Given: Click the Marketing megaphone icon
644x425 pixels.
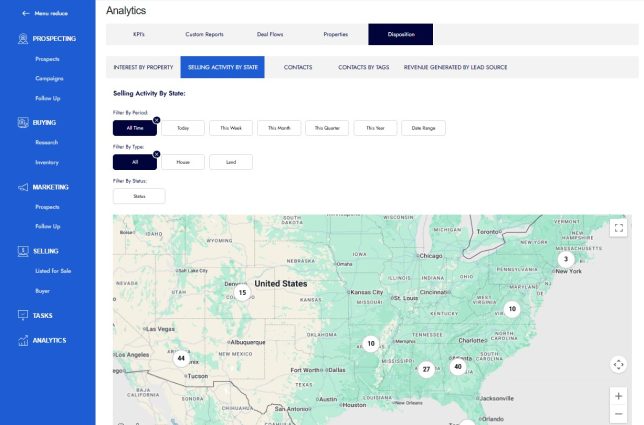Looking at the screenshot, I should 23,187.
